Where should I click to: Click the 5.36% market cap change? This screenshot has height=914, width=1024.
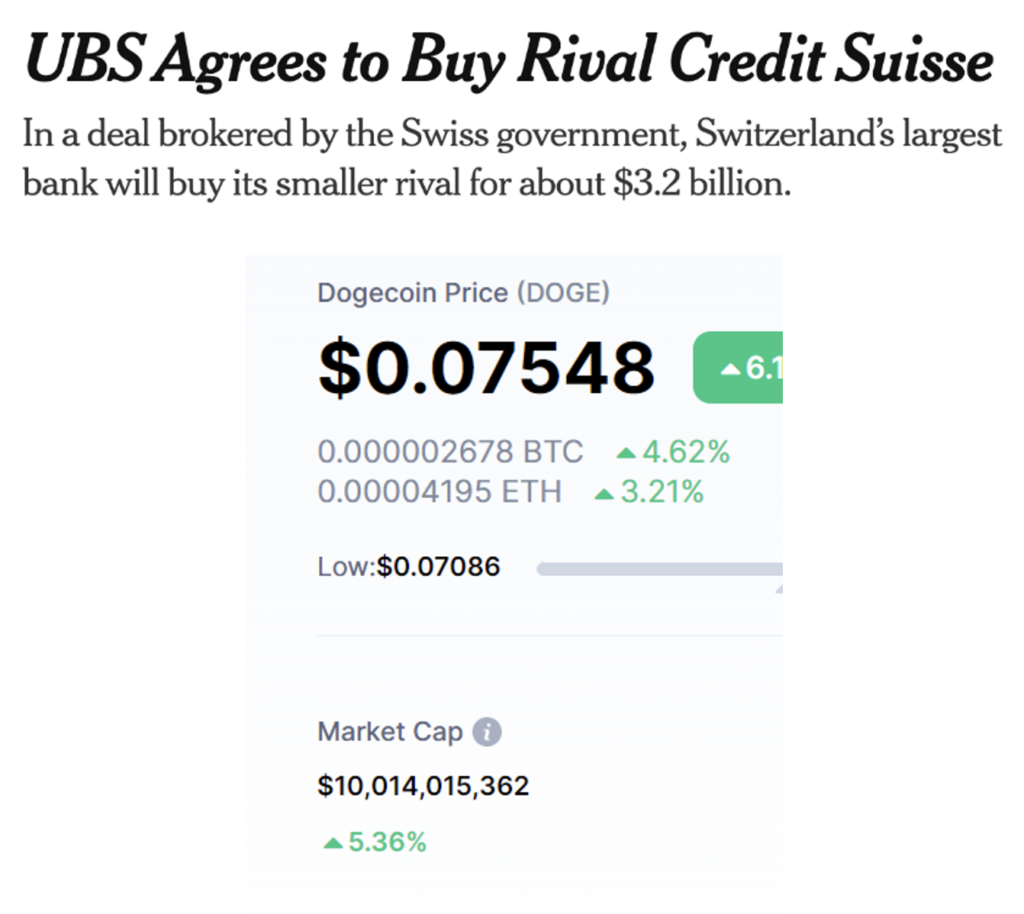(x=387, y=842)
